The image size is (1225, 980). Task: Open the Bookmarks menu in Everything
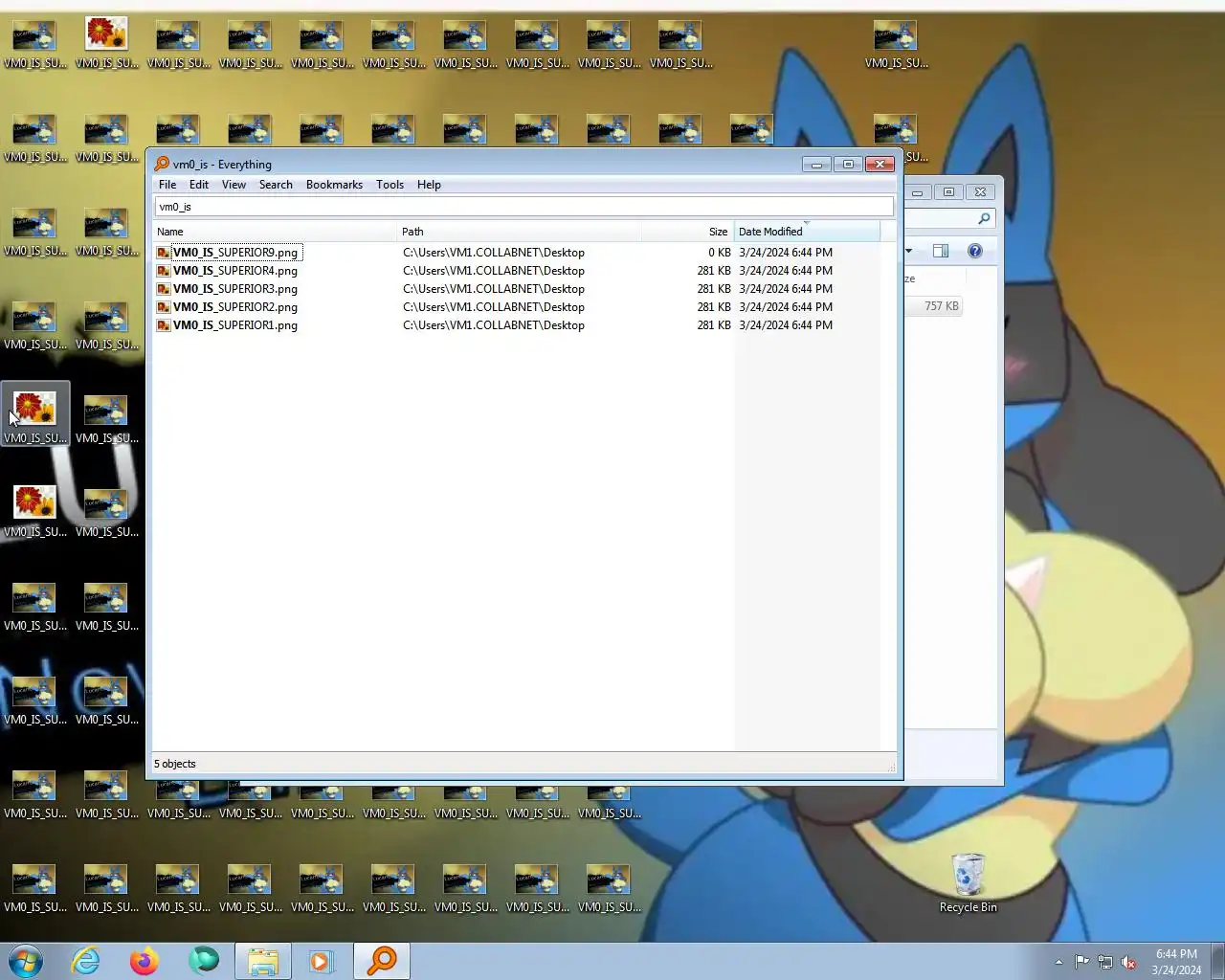click(334, 185)
